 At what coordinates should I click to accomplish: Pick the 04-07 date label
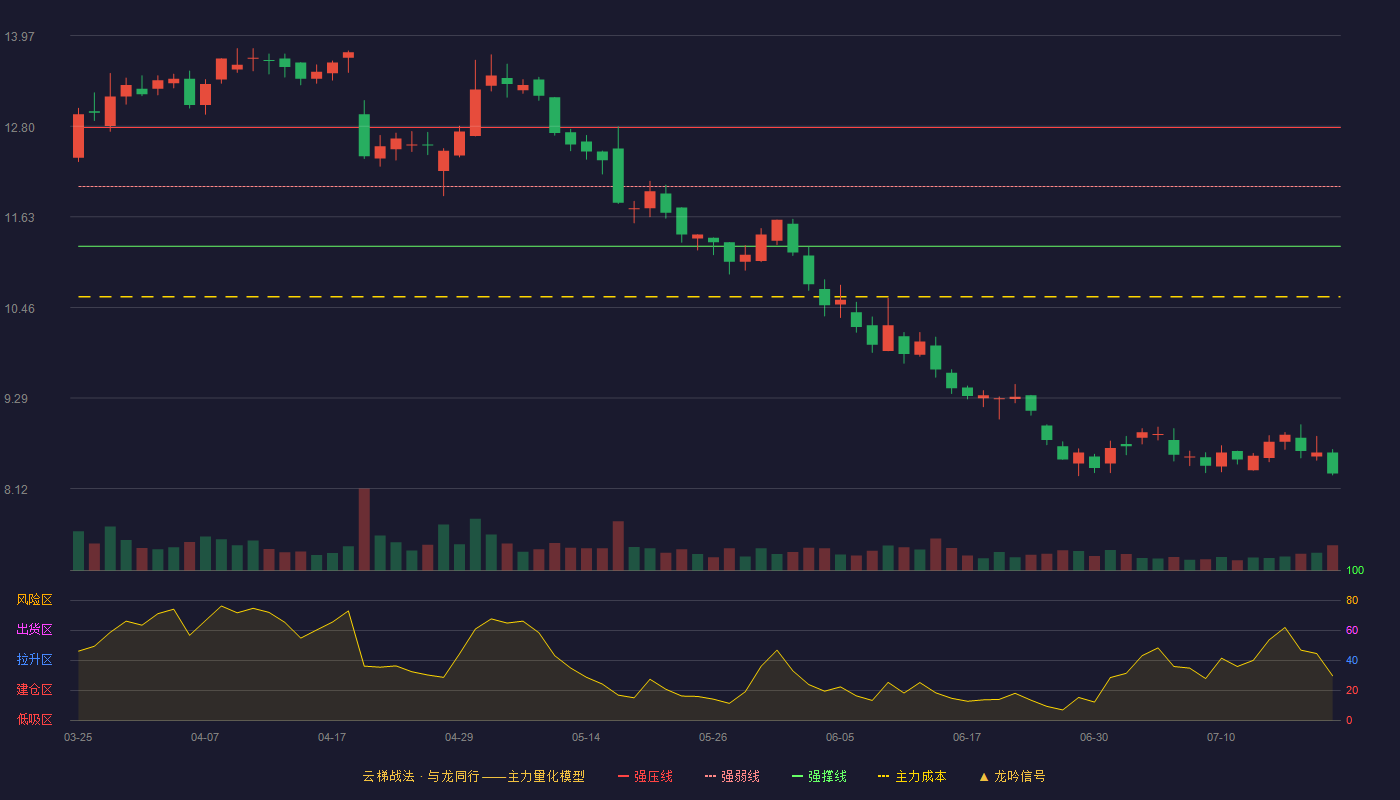pos(205,737)
